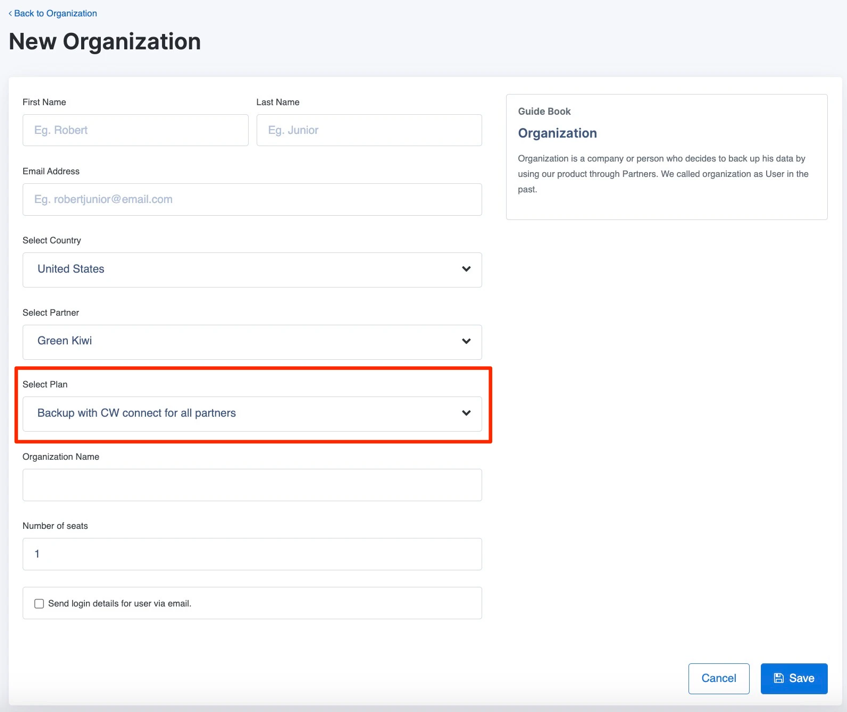Screen dimensions: 847x712
Task: Click the back arrow beside Back to Organization
Action: click(x=10, y=14)
